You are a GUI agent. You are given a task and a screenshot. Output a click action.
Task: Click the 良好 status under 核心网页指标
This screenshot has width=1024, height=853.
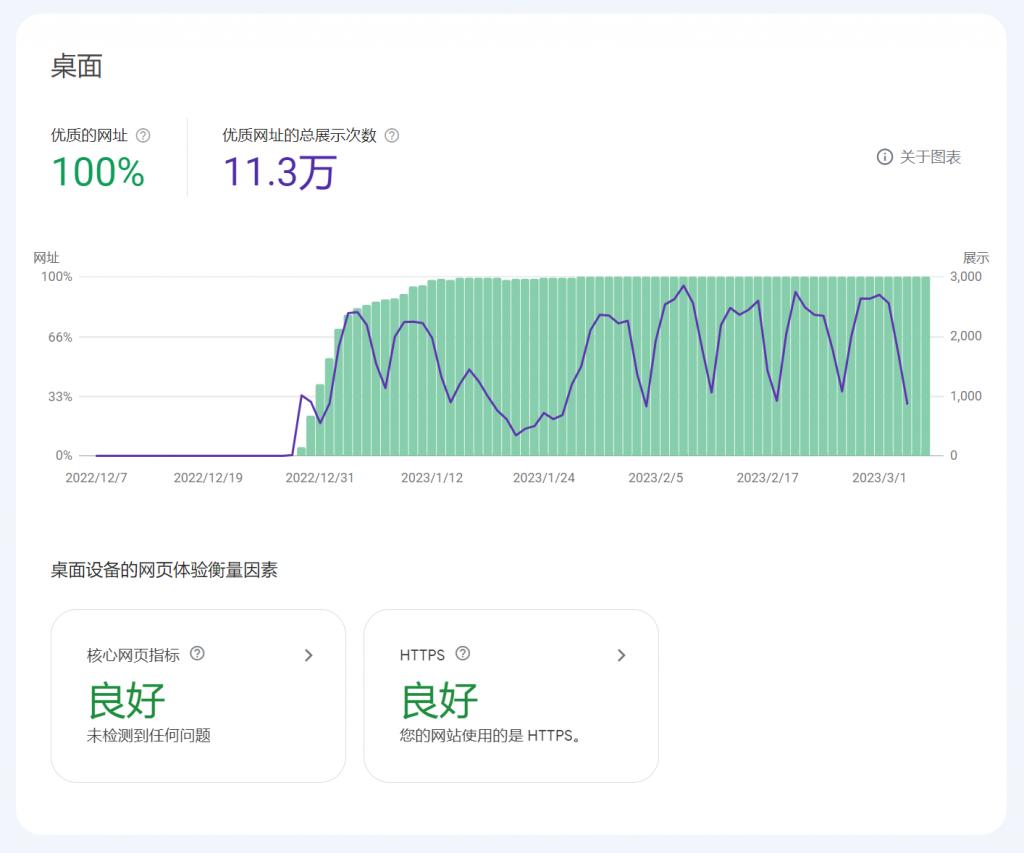125,701
